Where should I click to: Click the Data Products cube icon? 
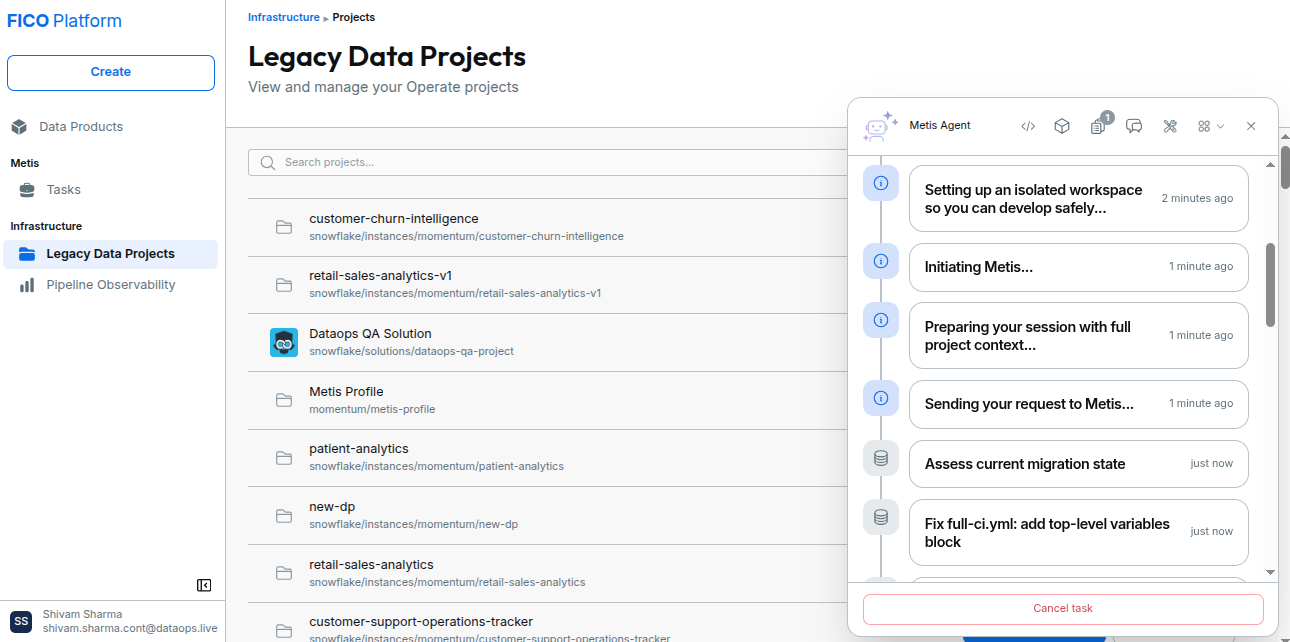[19, 127]
